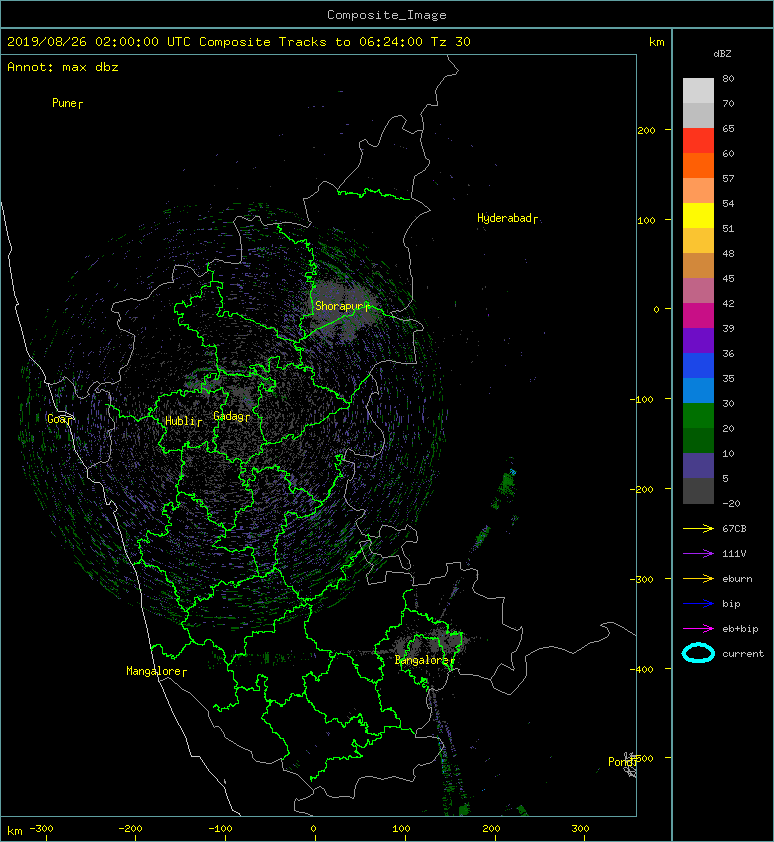This screenshot has height=842, width=774.
Task: Click the 'Gadag' city label
Action: tap(229, 416)
